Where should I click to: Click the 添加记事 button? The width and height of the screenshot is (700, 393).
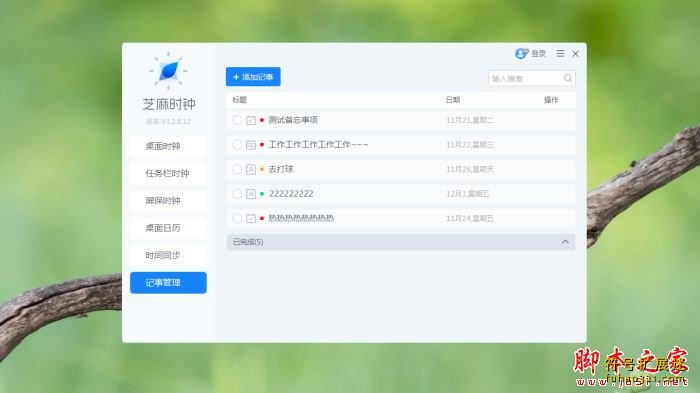(253, 77)
